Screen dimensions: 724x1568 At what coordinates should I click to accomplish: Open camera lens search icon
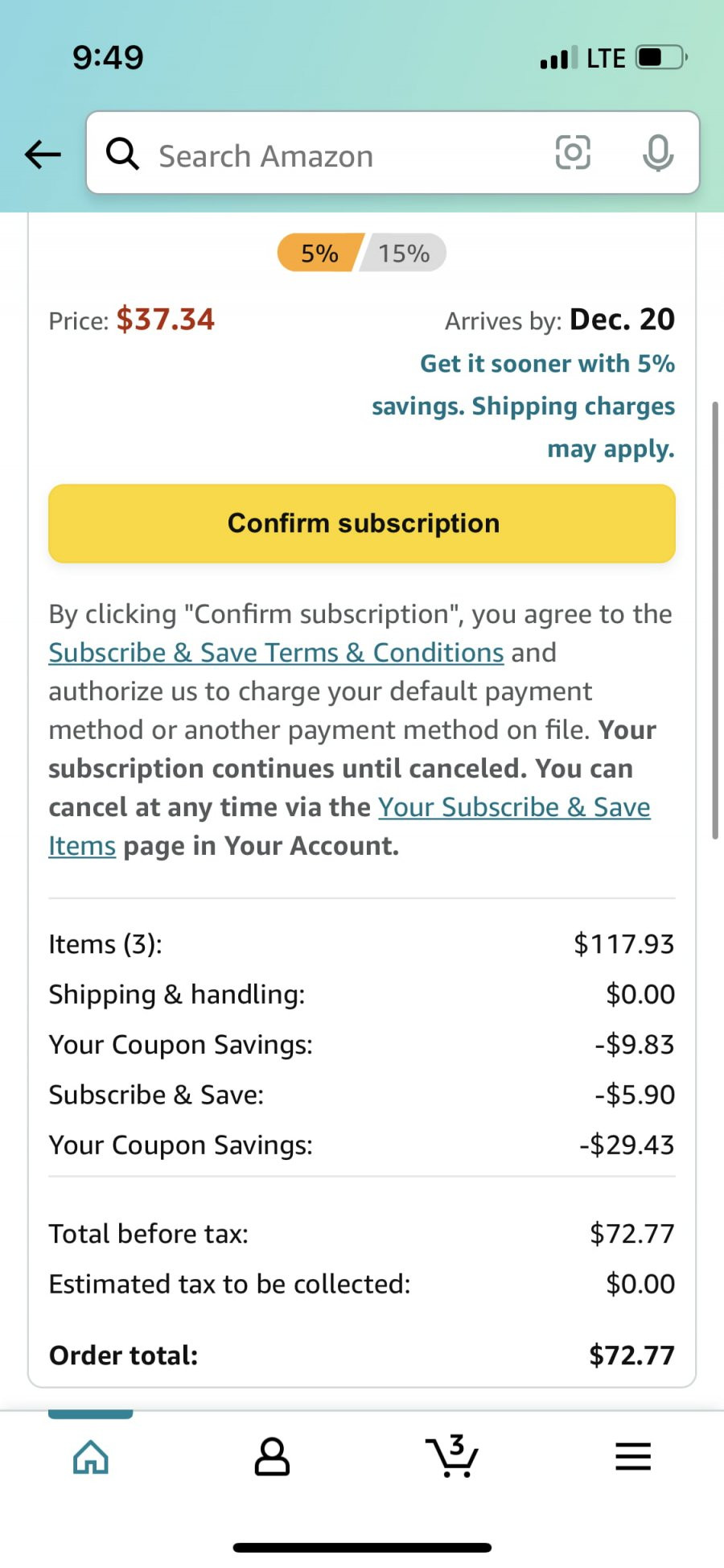pyautogui.click(x=573, y=152)
